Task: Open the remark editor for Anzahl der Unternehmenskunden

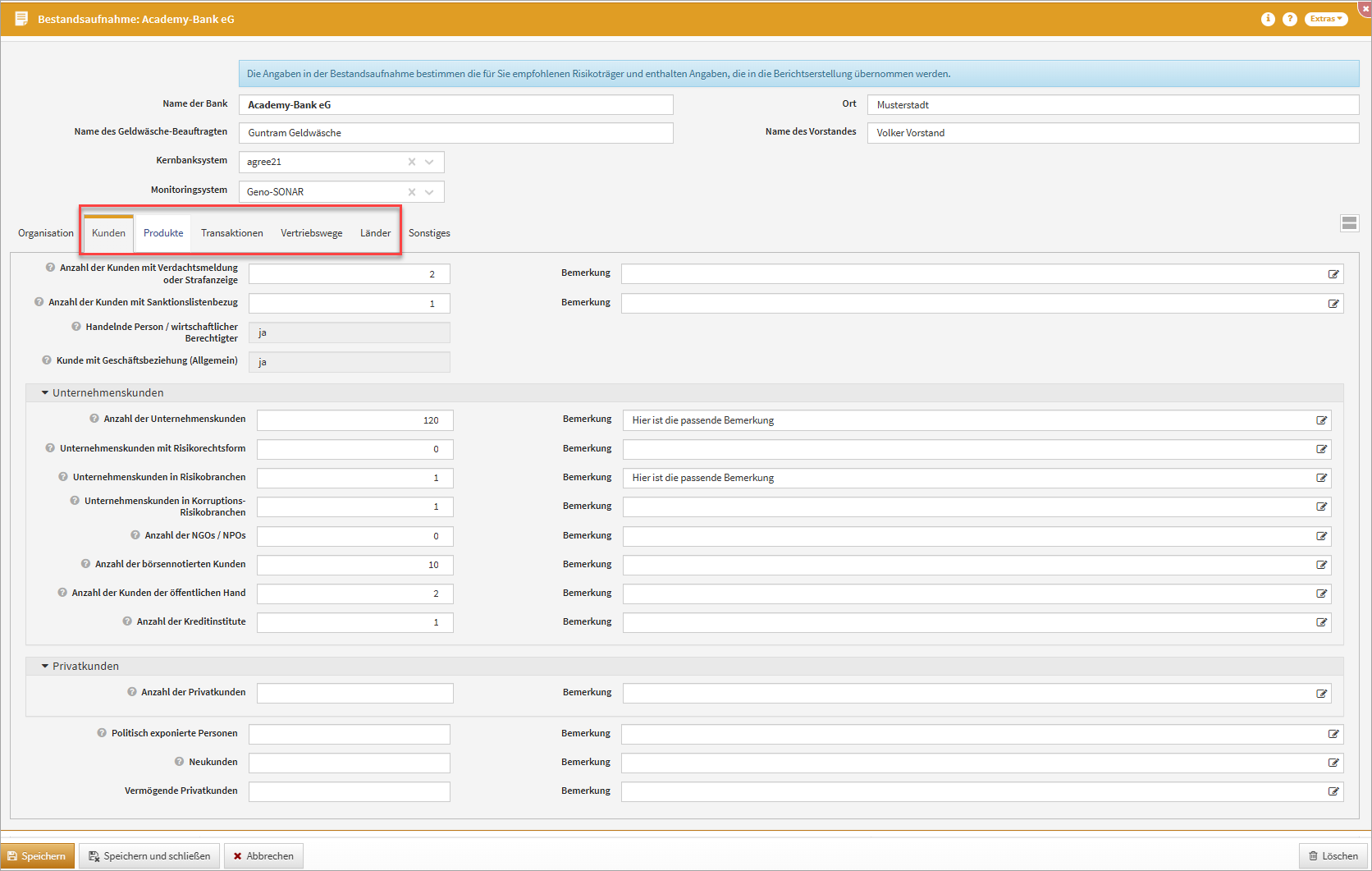Action: (x=1321, y=420)
